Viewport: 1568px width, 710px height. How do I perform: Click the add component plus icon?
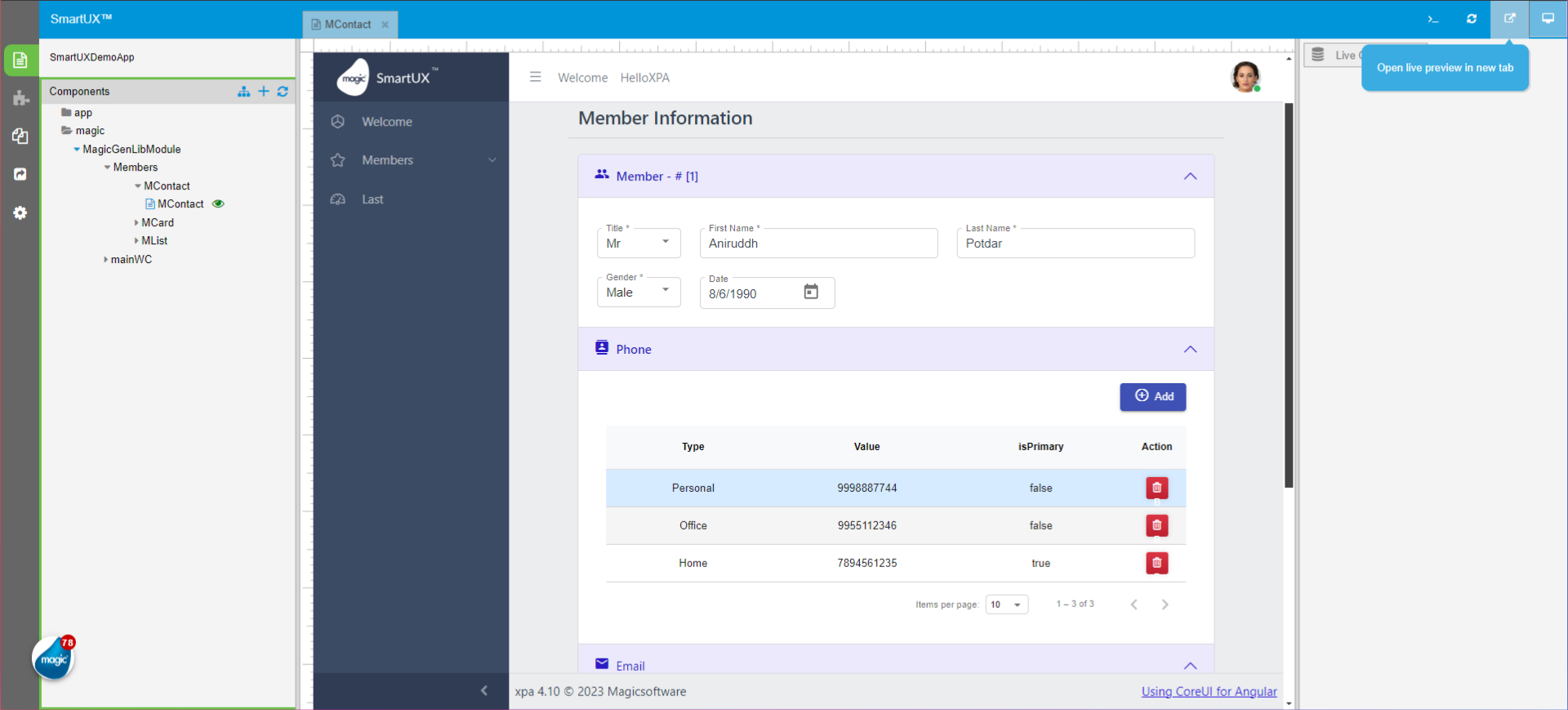(263, 92)
